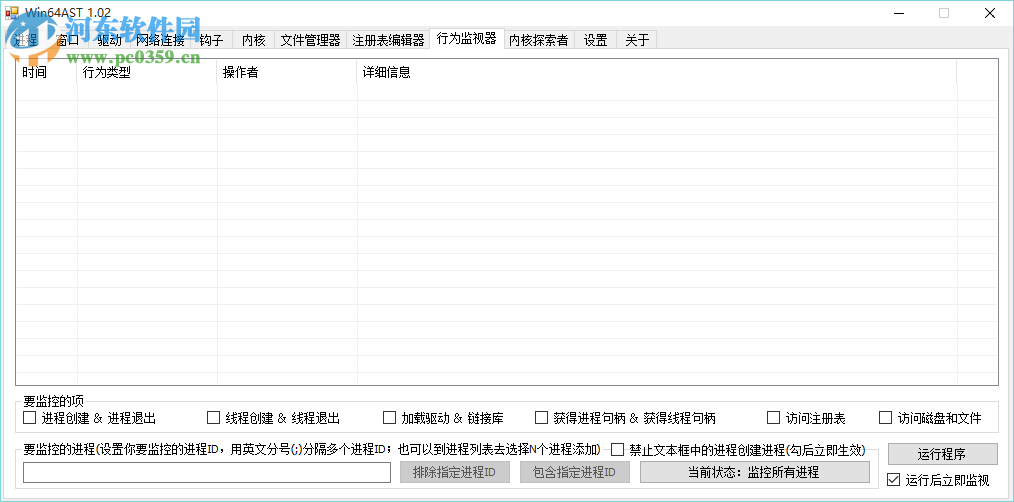Focus the process ID input field
The image size is (1014, 502).
[x=207, y=472]
